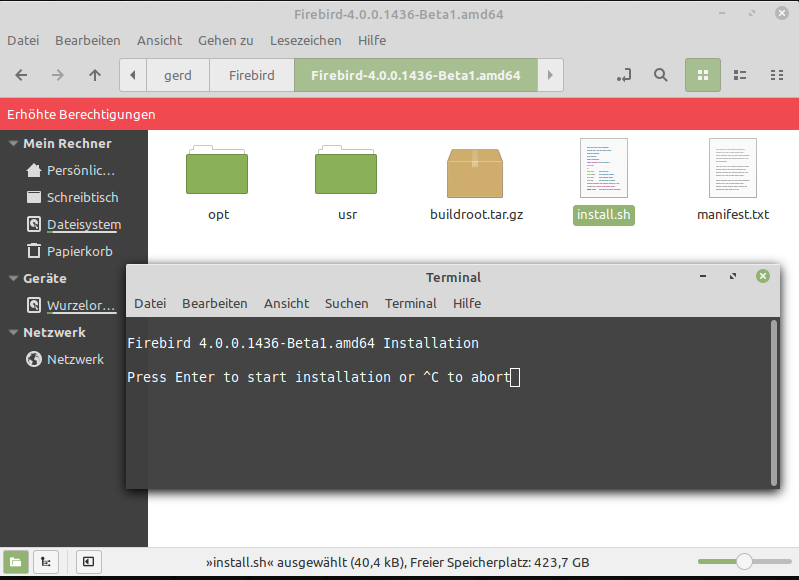Minimize the Terminal window
This screenshot has height=580, width=799.
pyautogui.click(x=703, y=276)
